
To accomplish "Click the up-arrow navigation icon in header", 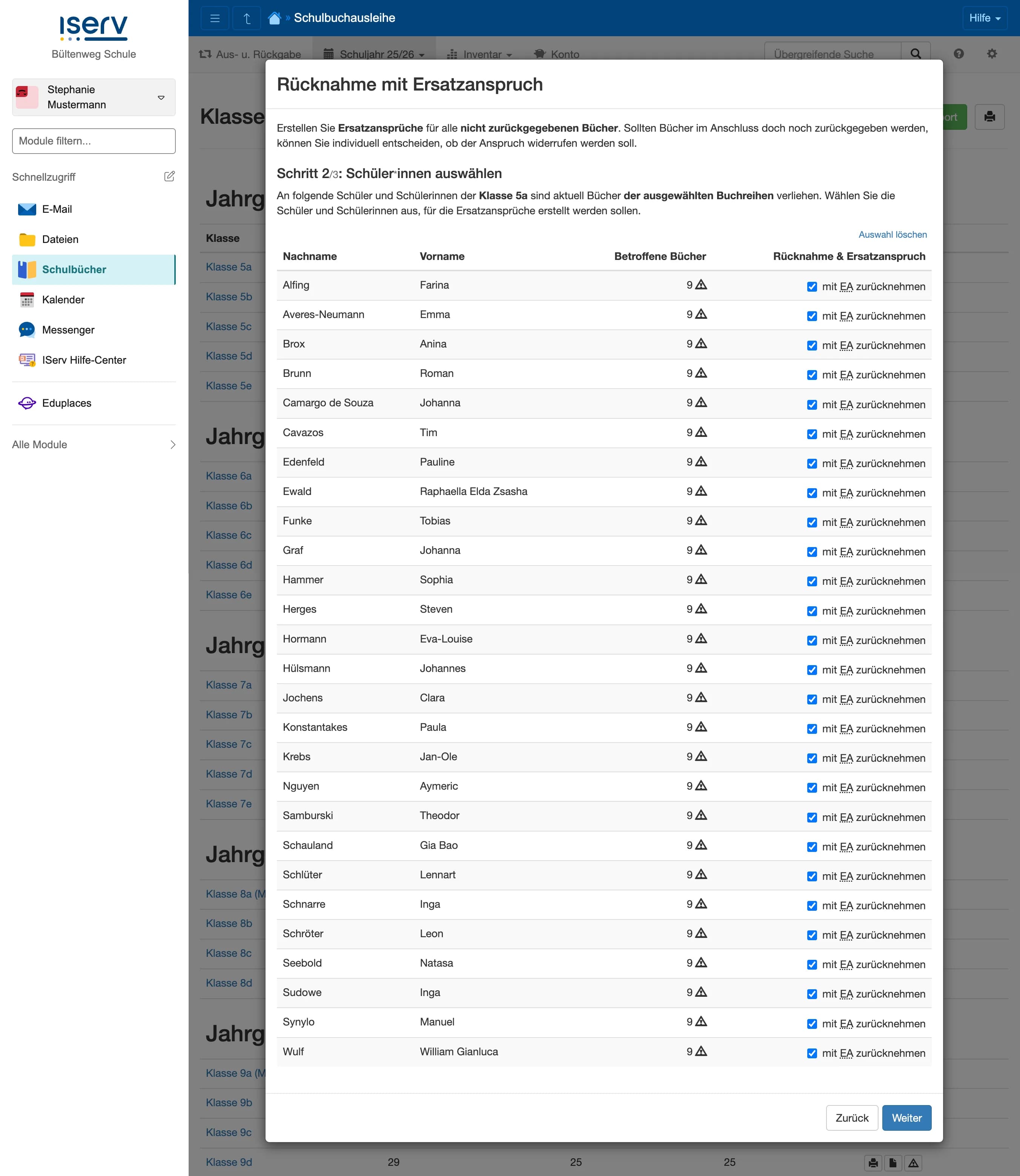I will tap(246, 18).
